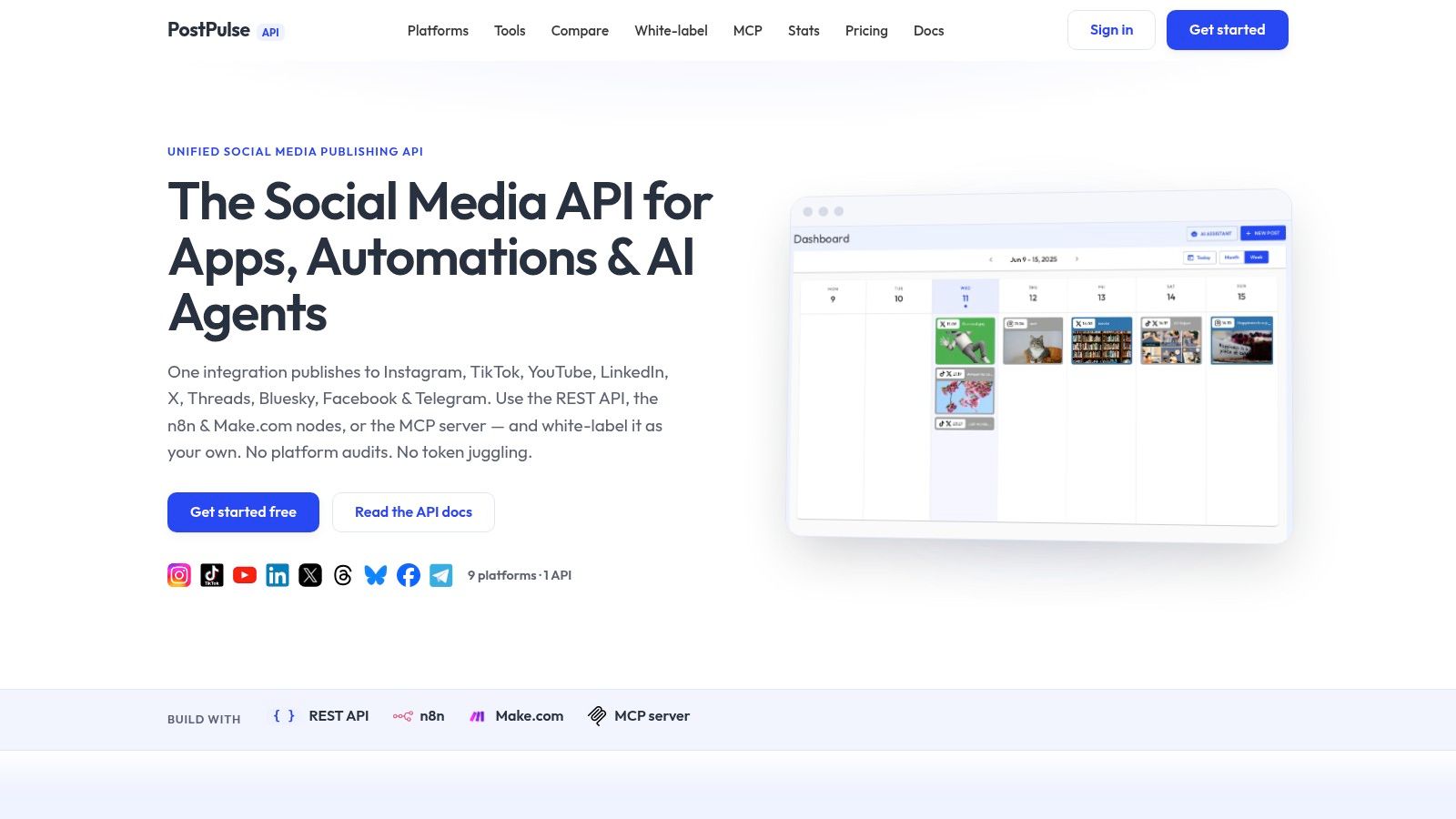This screenshot has width=1456, height=819.
Task: Click the post thumbnail on day 15
Action: (1241, 340)
